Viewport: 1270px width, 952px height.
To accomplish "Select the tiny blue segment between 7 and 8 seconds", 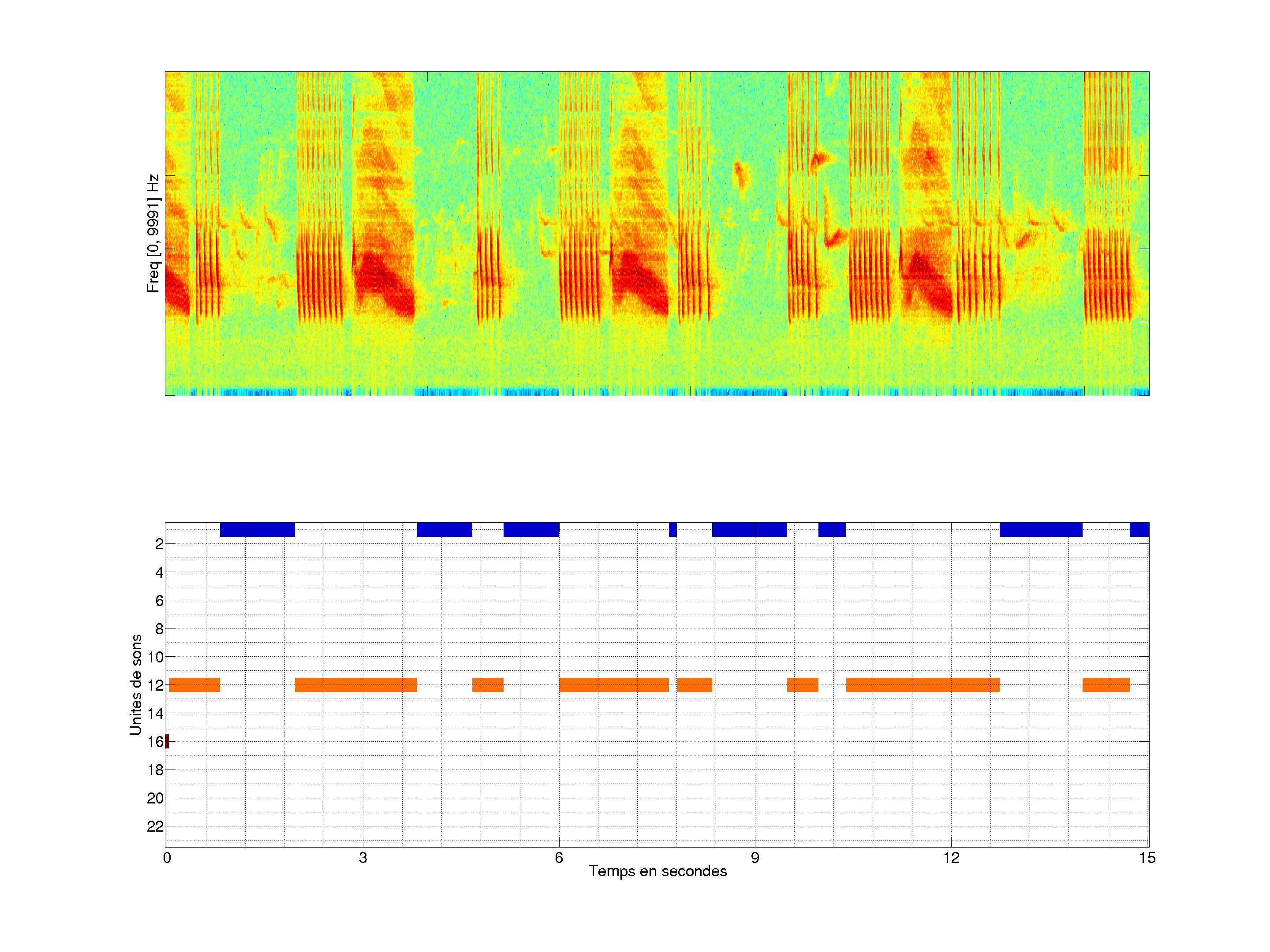I will point(672,530).
